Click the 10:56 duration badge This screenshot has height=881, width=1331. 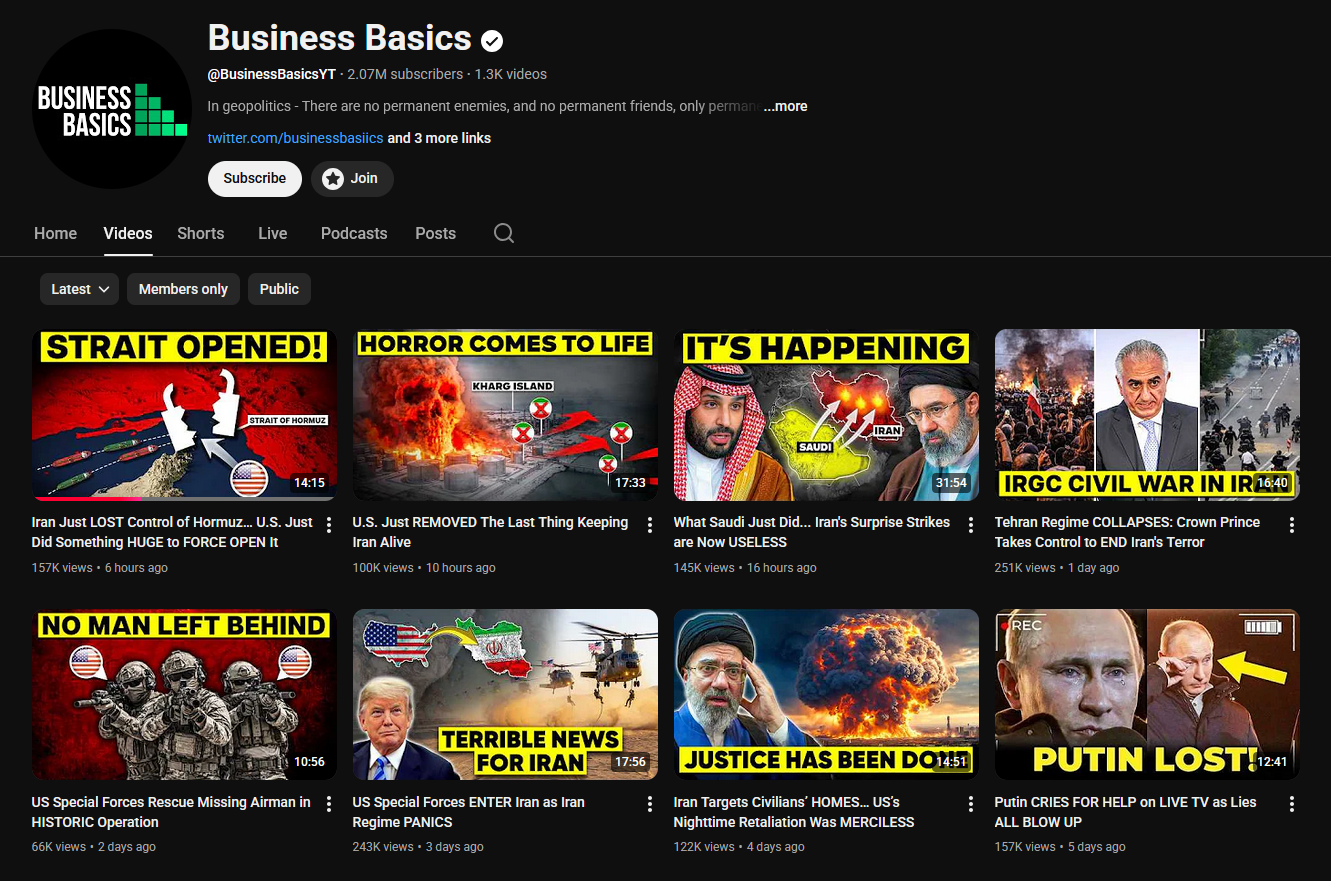309,762
